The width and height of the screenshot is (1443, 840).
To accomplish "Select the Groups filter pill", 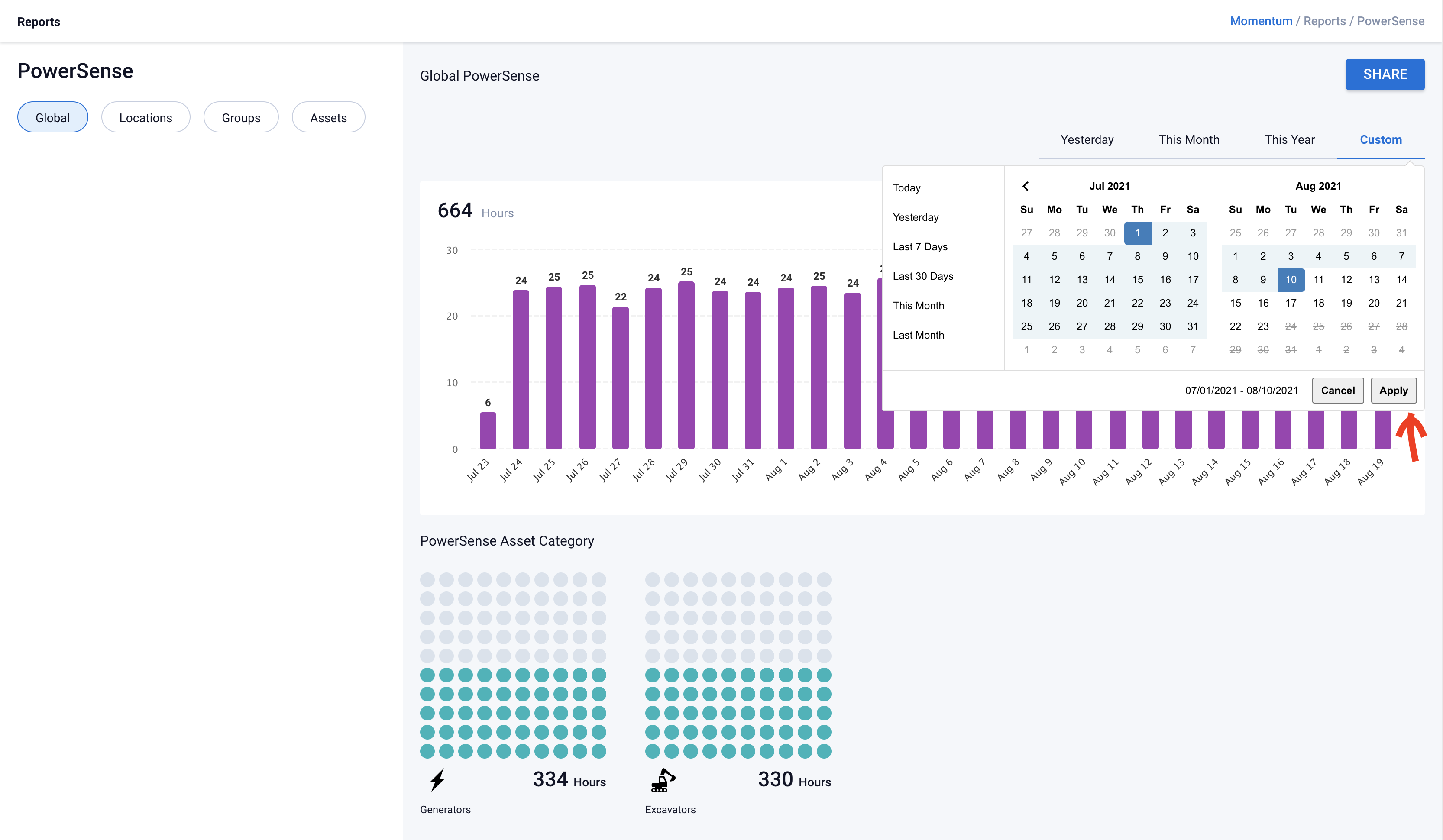I will pos(241,117).
